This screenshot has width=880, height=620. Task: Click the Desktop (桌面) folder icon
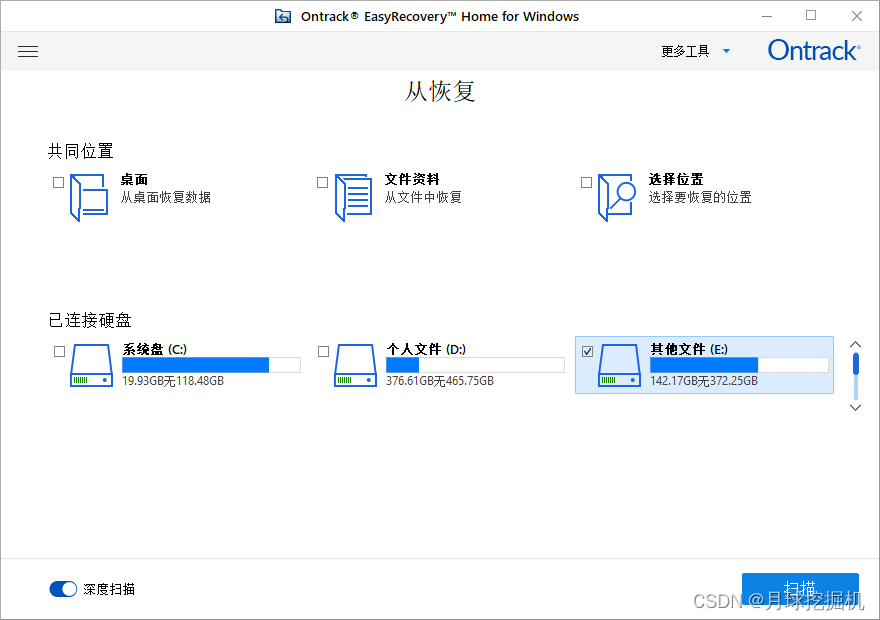pos(89,198)
